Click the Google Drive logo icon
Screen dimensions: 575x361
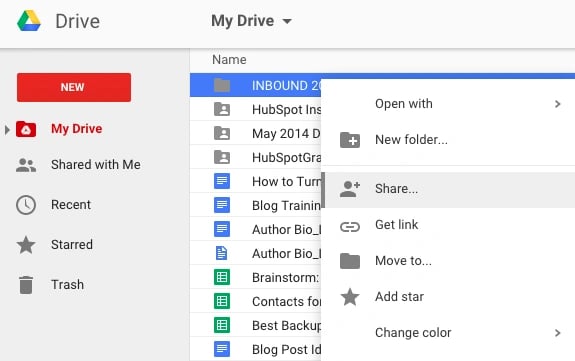click(29, 21)
